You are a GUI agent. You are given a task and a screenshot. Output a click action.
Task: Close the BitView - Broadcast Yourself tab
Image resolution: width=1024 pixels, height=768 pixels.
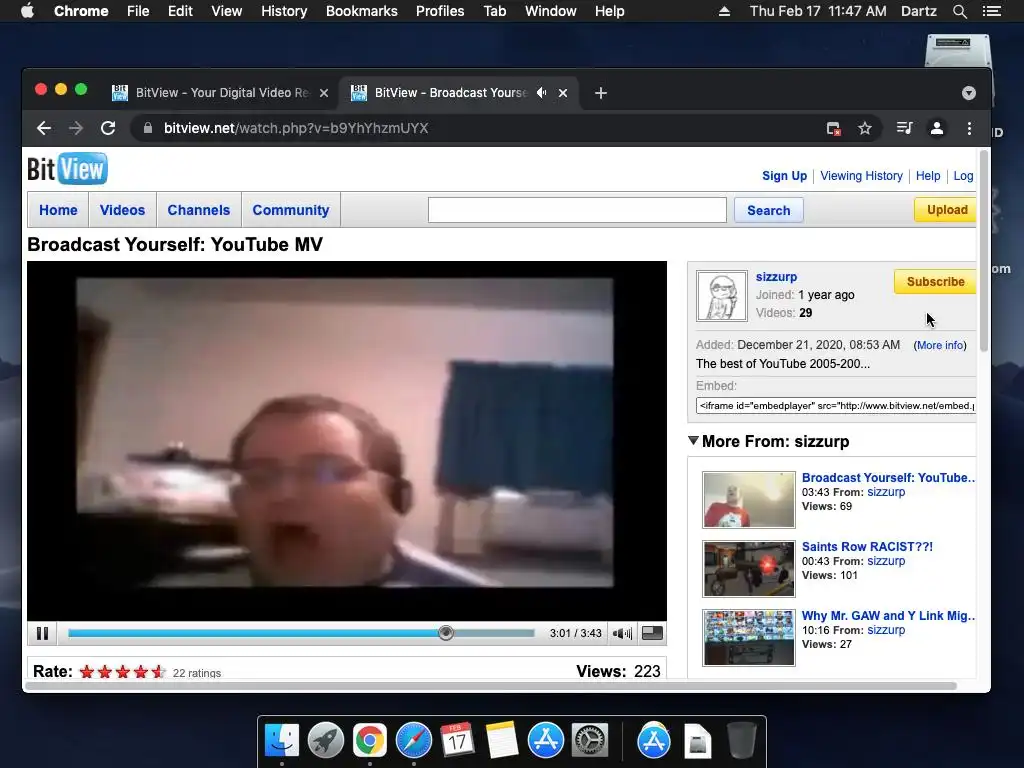coord(563,93)
